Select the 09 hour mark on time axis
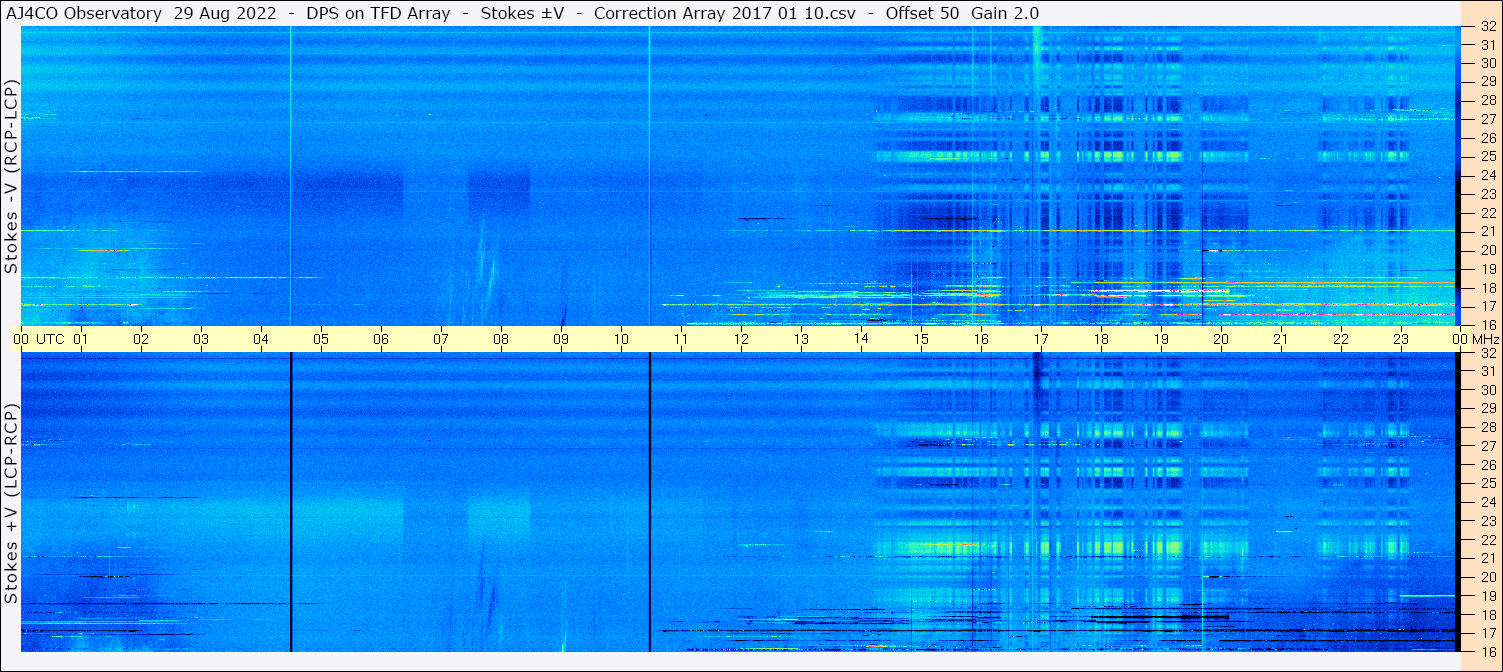The width and height of the screenshot is (1503, 672). (x=561, y=339)
